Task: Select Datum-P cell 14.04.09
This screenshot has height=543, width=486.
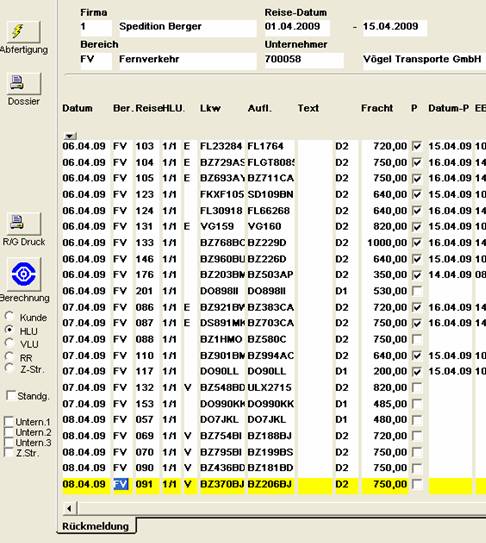Action: pyautogui.click(x=450, y=275)
